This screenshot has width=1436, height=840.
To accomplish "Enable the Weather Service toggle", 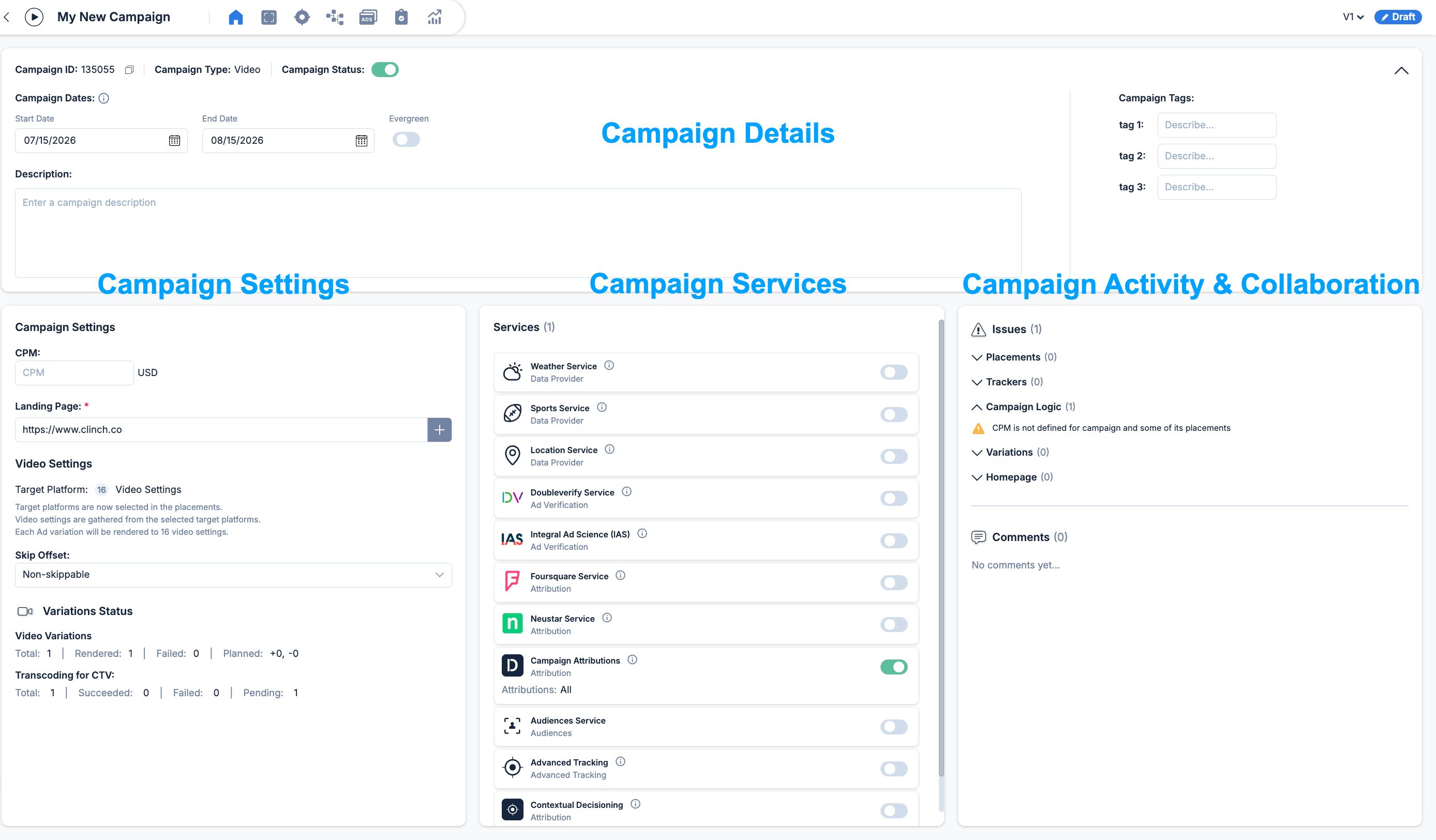I will (x=894, y=372).
